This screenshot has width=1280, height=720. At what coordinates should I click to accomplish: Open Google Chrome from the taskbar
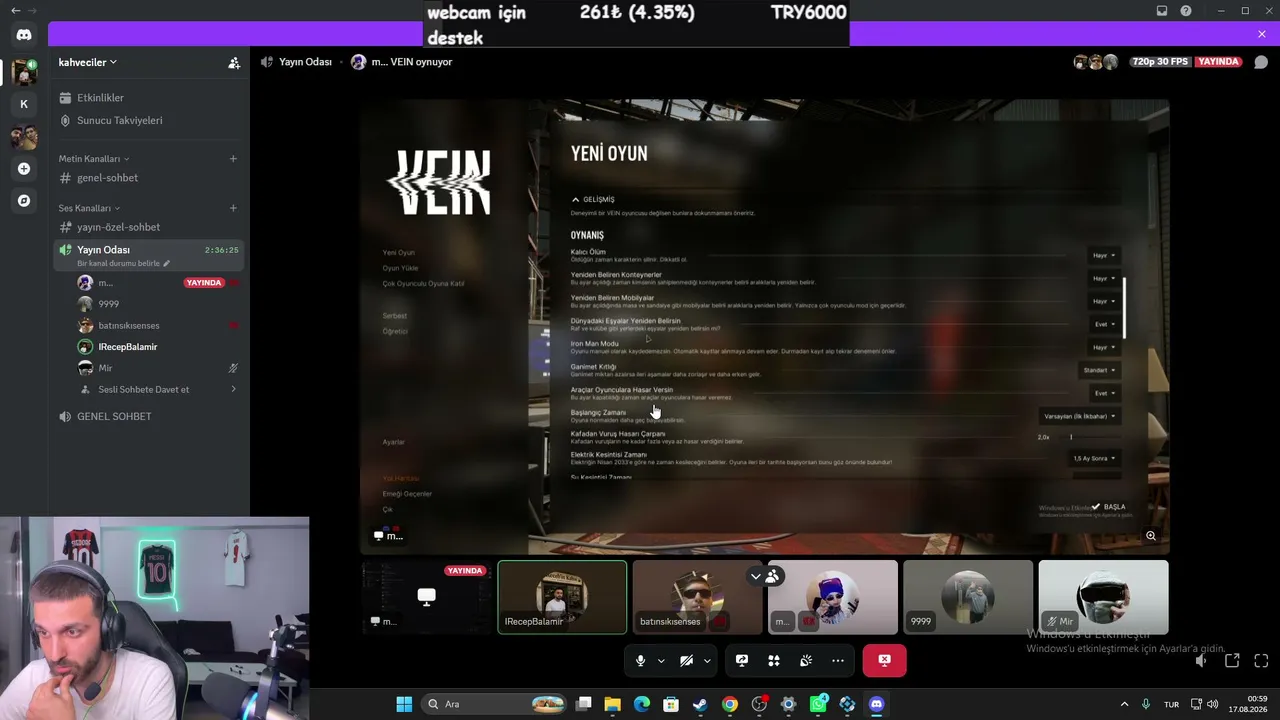coord(730,704)
